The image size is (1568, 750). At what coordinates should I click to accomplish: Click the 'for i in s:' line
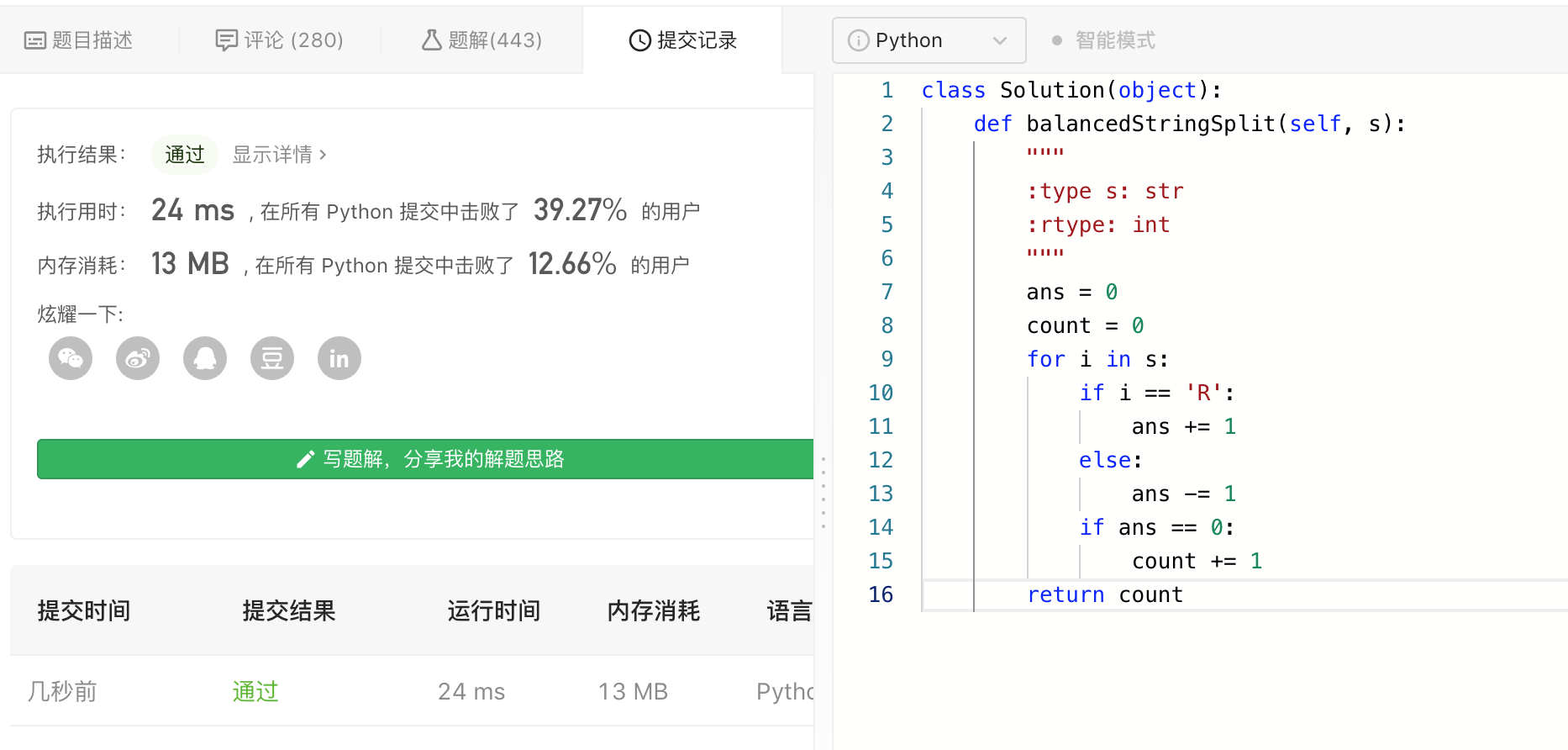point(1097,359)
